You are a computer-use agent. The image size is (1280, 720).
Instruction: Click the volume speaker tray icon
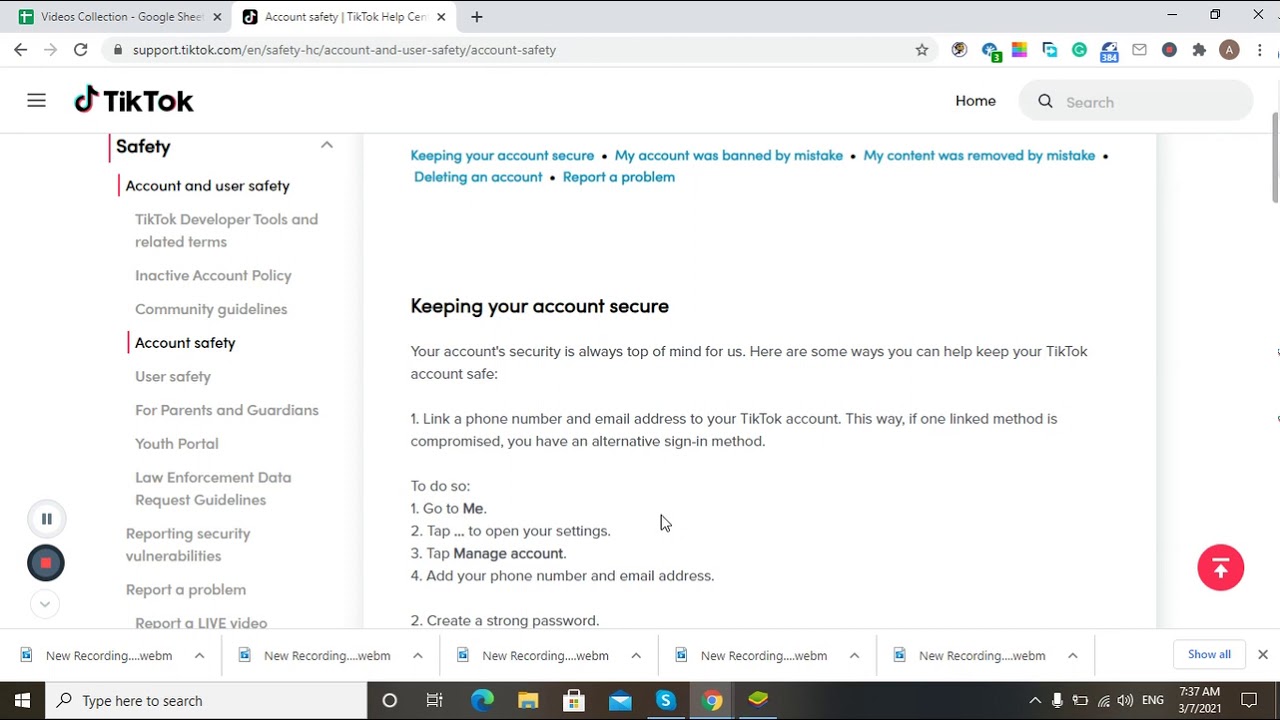pos(1125,701)
